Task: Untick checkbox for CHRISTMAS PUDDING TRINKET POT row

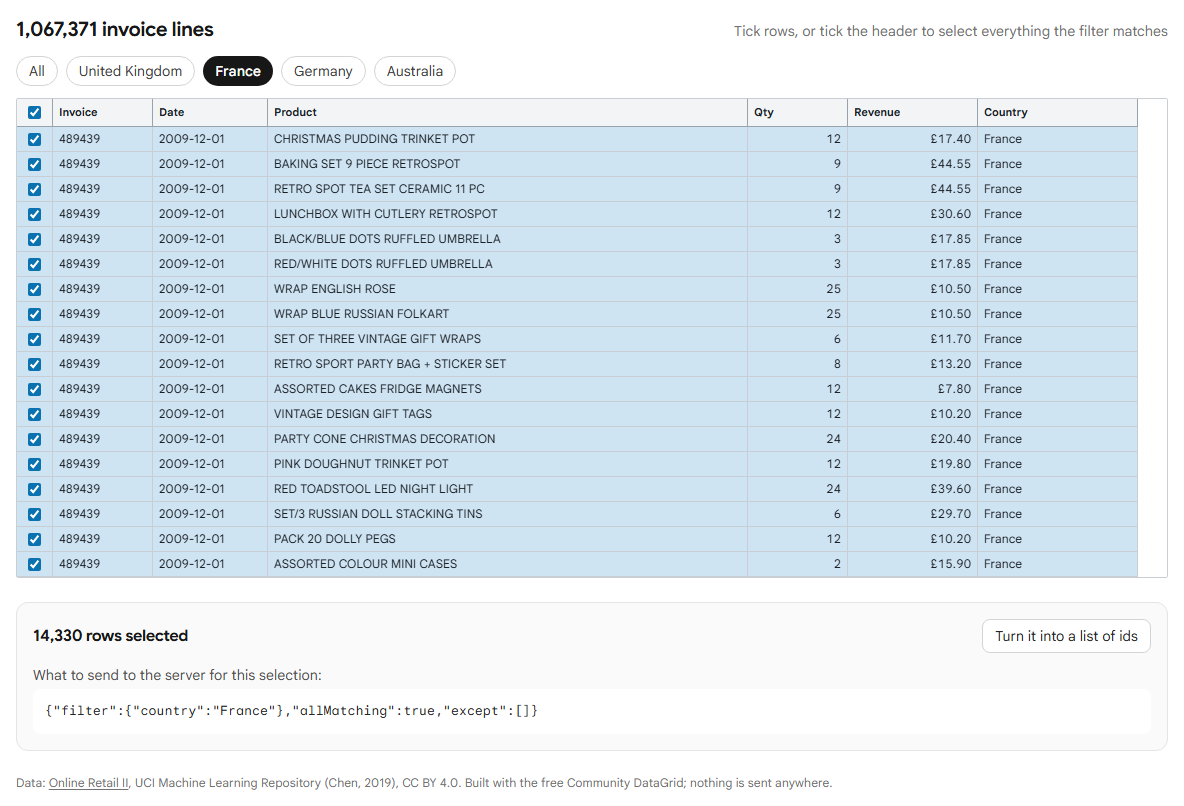Action: click(34, 139)
